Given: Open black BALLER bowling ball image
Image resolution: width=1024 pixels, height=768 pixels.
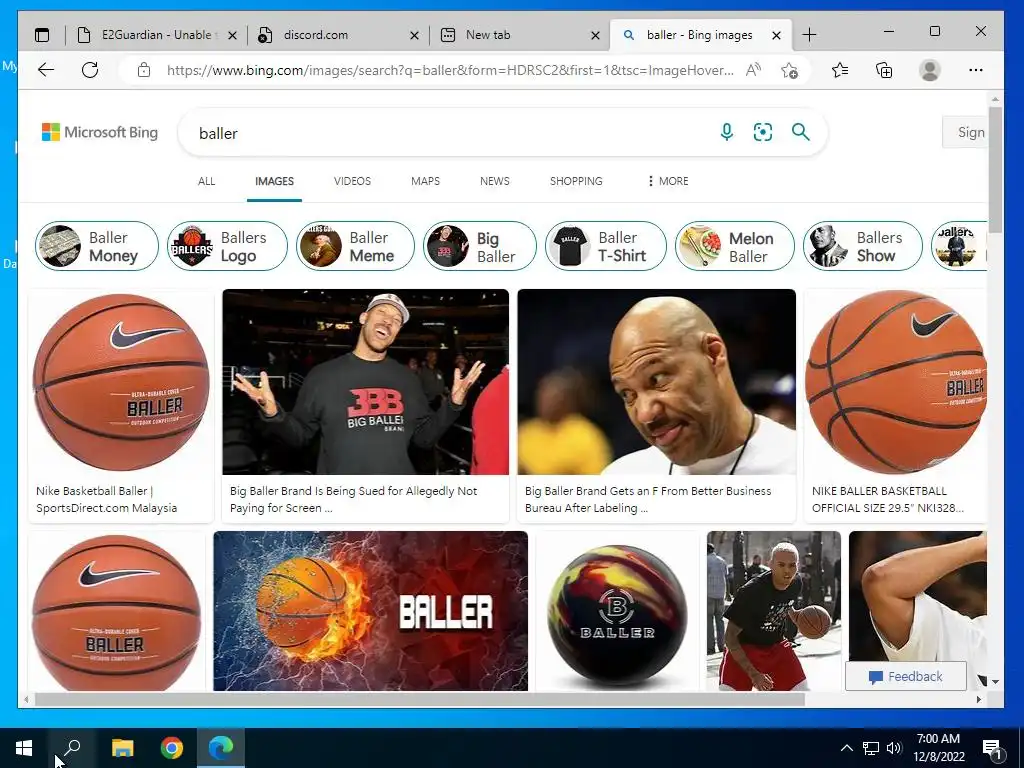Looking at the screenshot, I should point(617,611).
